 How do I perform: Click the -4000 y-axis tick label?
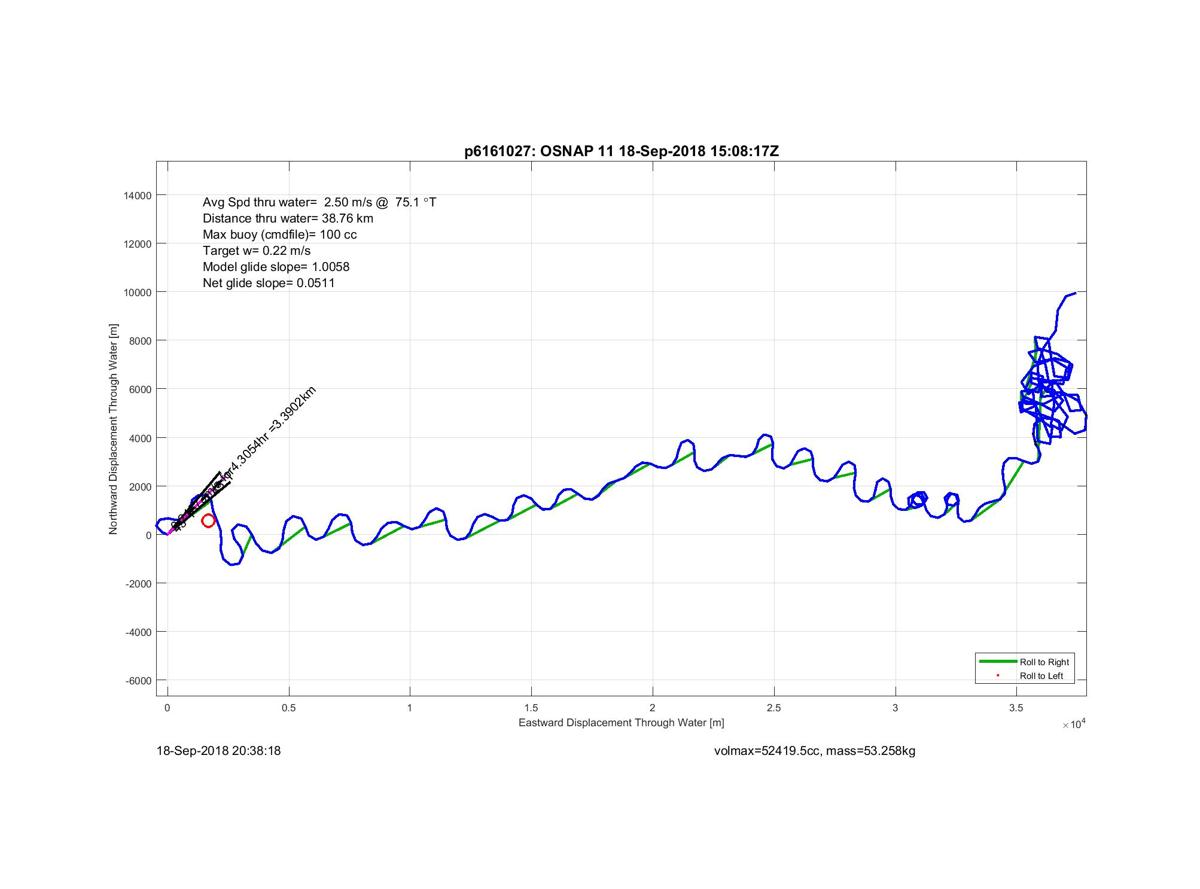coord(140,632)
